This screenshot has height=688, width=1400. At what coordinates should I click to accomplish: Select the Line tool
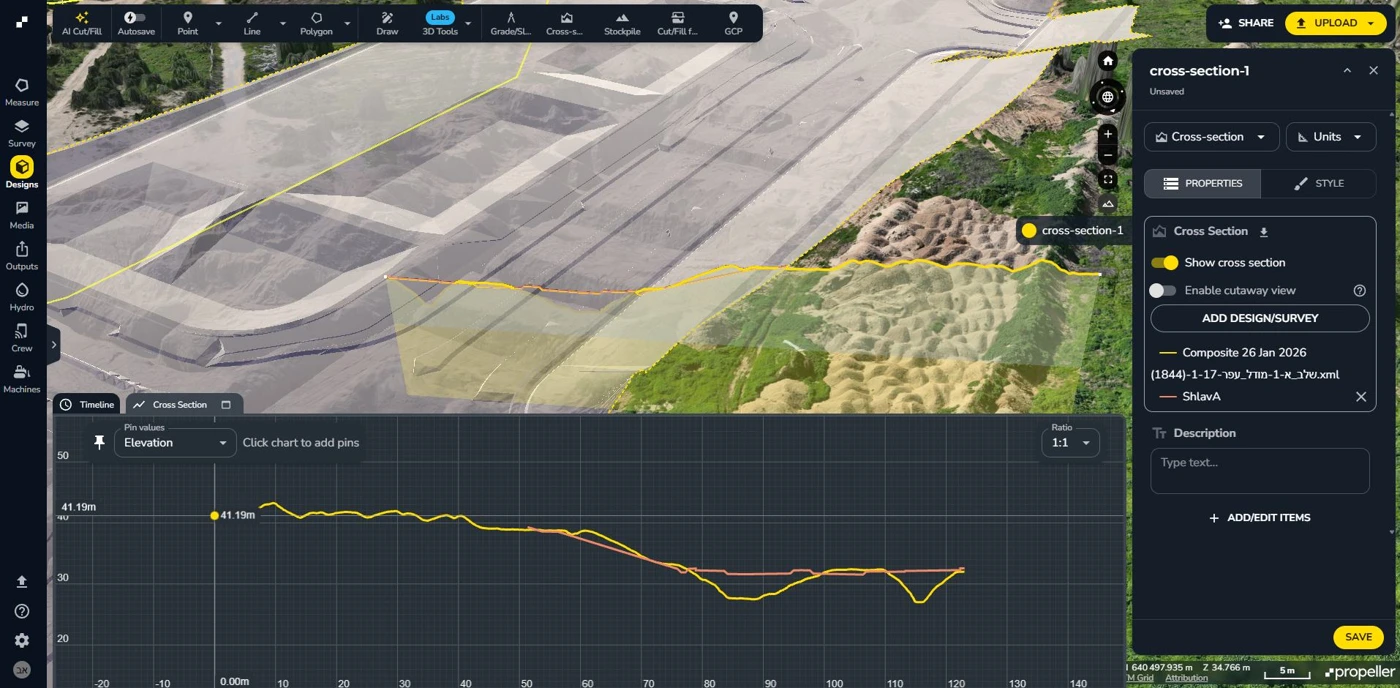[x=252, y=23]
